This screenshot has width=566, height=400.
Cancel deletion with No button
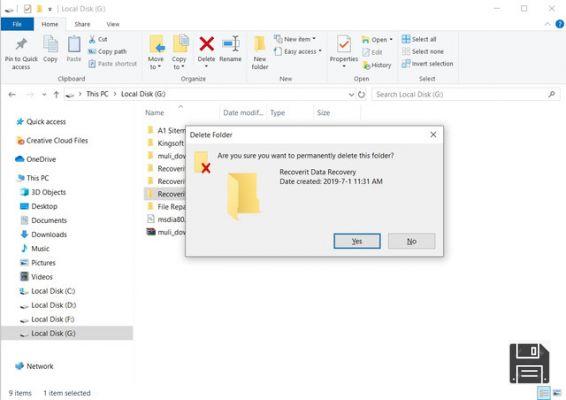pyautogui.click(x=412, y=241)
